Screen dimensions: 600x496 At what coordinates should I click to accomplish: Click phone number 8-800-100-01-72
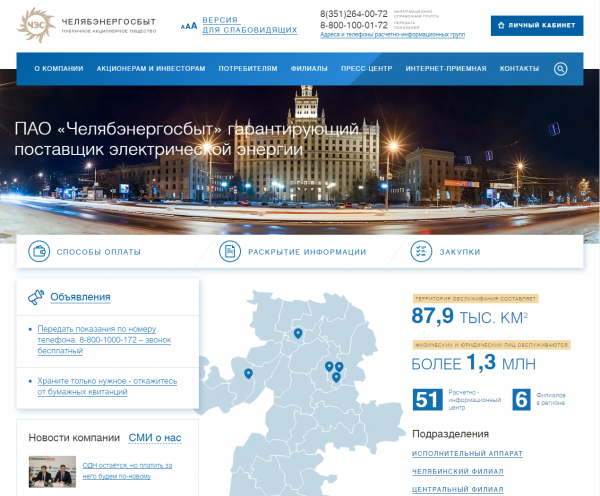tap(354, 25)
